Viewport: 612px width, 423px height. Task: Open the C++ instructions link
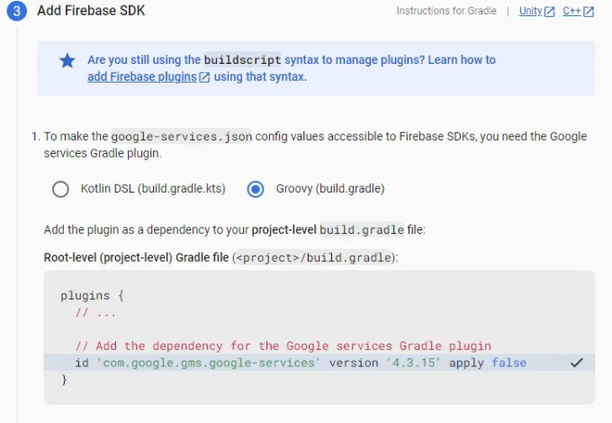pos(571,11)
